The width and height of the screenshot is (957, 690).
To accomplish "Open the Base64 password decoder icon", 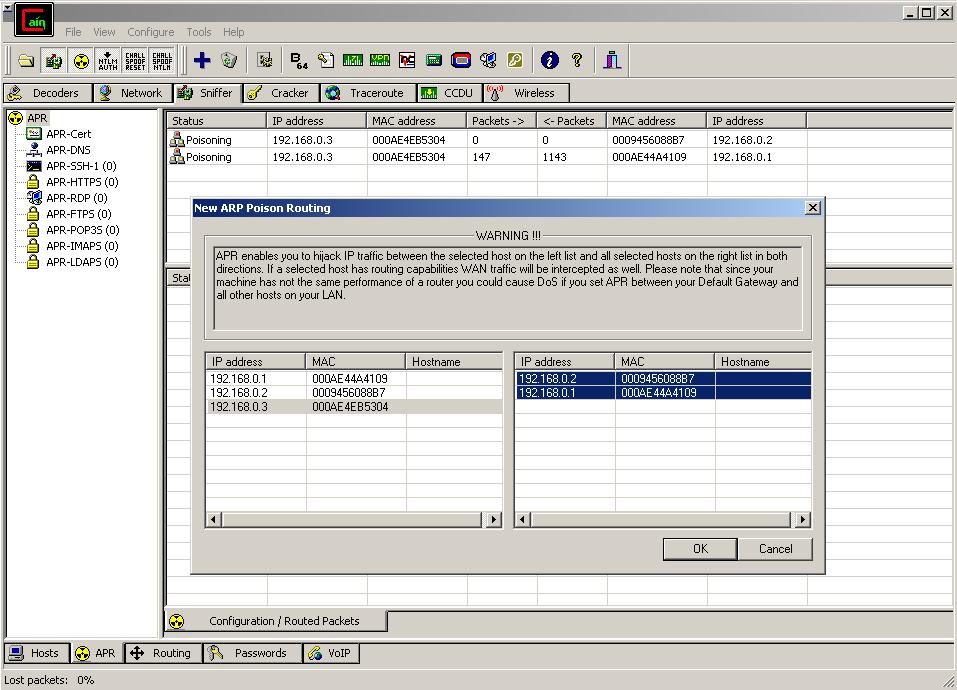I will (x=298, y=60).
